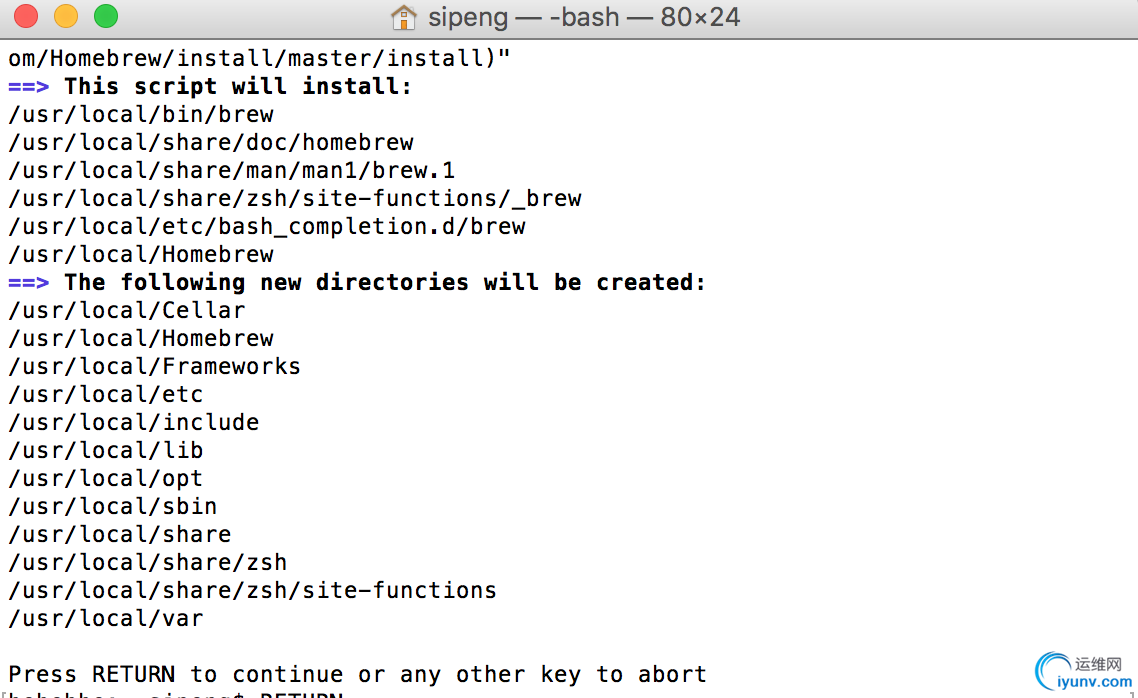Click the red close window button
The image size is (1138, 698).
click(26, 16)
